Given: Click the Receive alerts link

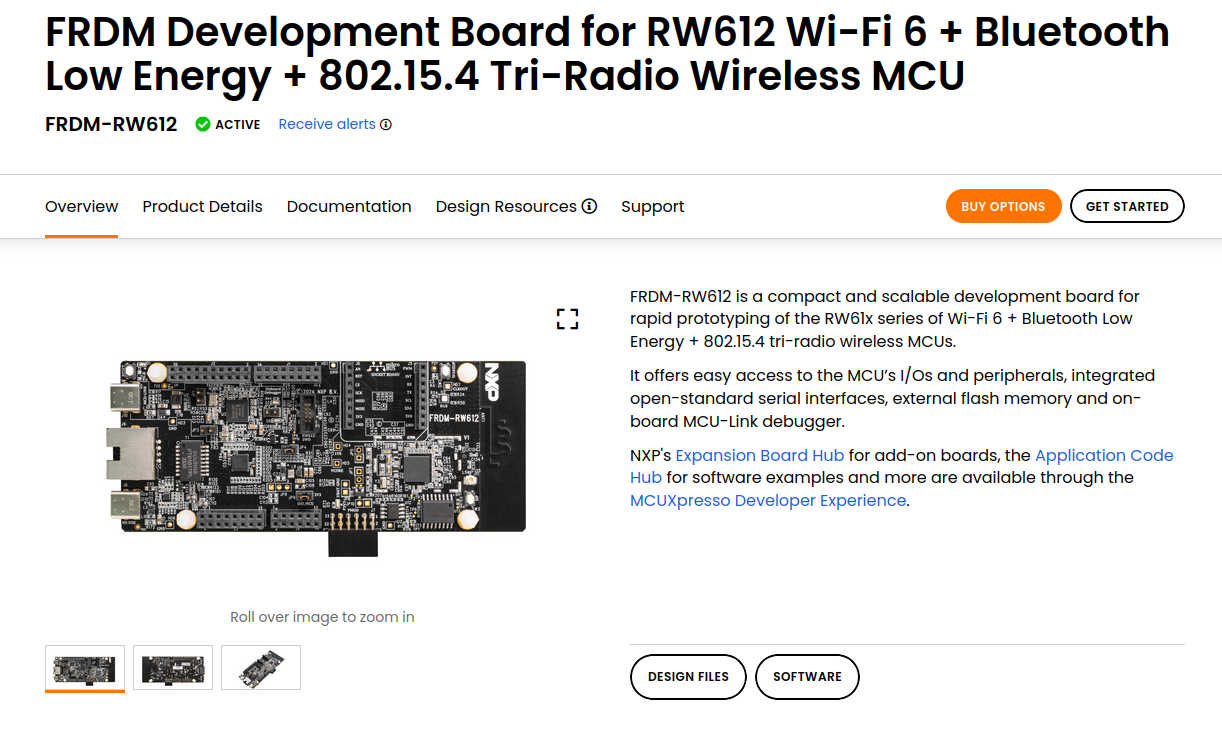Looking at the screenshot, I should coord(327,125).
